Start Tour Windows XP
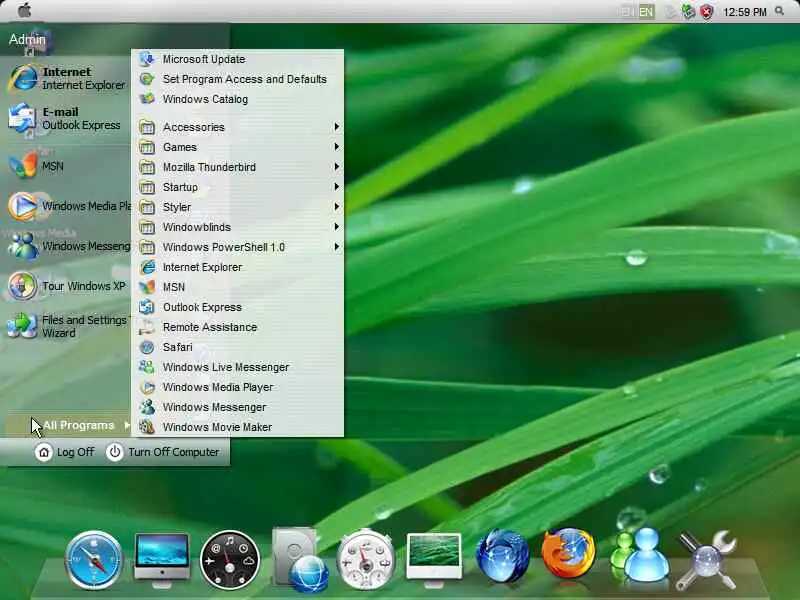The height and width of the screenshot is (600, 800). pyautogui.click(x=66, y=286)
